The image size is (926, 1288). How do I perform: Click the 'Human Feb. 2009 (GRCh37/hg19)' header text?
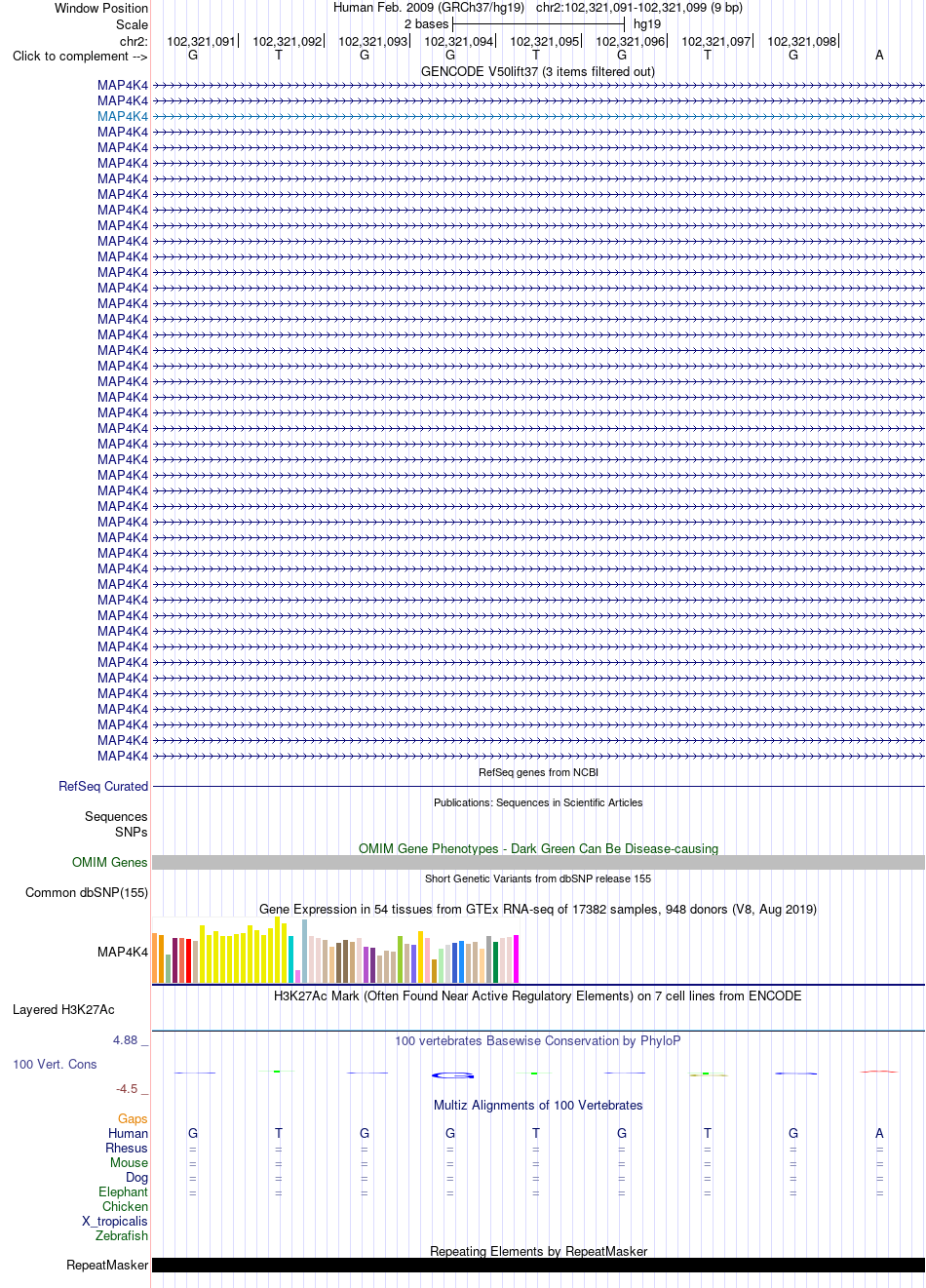click(x=429, y=7)
